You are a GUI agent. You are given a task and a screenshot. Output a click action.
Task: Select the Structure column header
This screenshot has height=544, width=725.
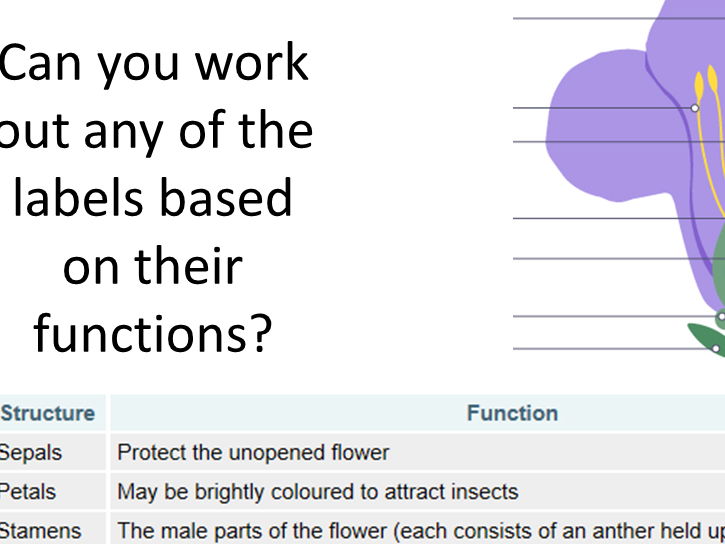(48, 413)
